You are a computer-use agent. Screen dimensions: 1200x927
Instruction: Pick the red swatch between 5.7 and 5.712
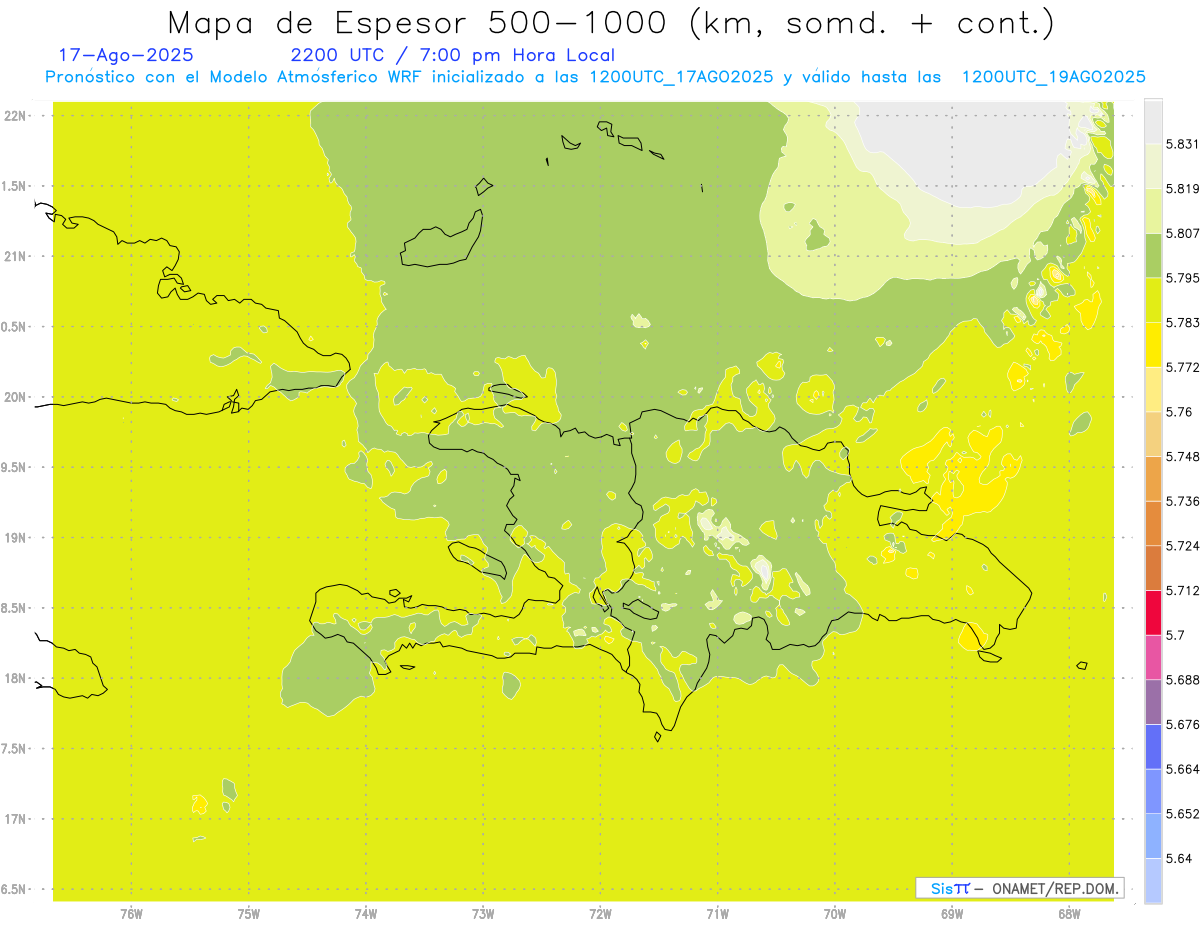click(1153, 613)
